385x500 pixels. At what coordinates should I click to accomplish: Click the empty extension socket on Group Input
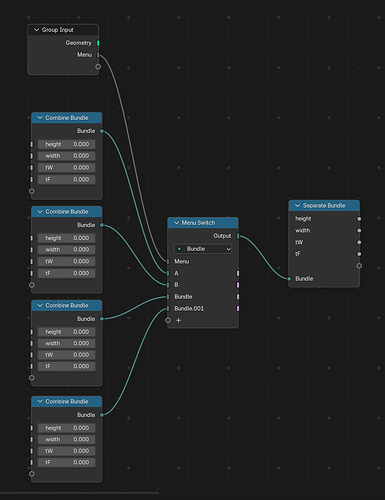pyautogui.click(x=98, y=67)
